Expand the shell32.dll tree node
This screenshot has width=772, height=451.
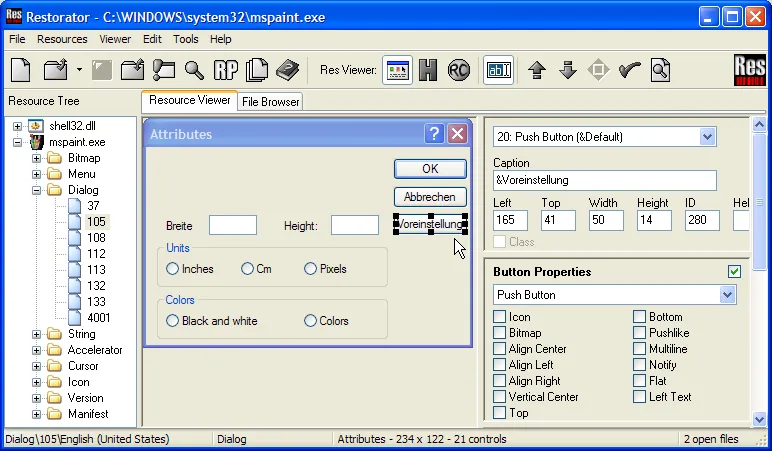click(18, 126)
